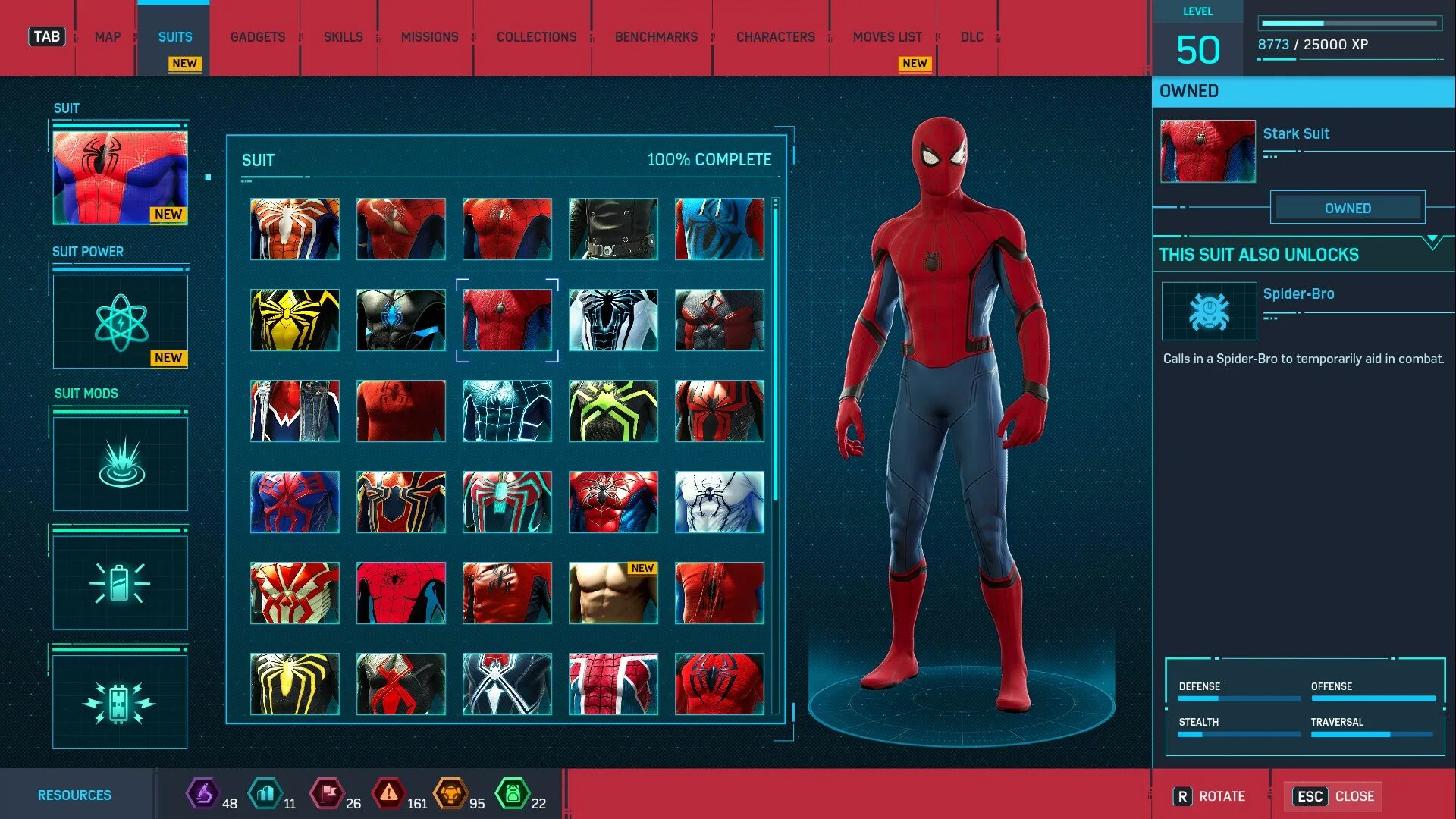Toggle the NEW Suit thumbnail in the sidebar
The height and width of the screenshot is (819, 1456).
(120, 176)
